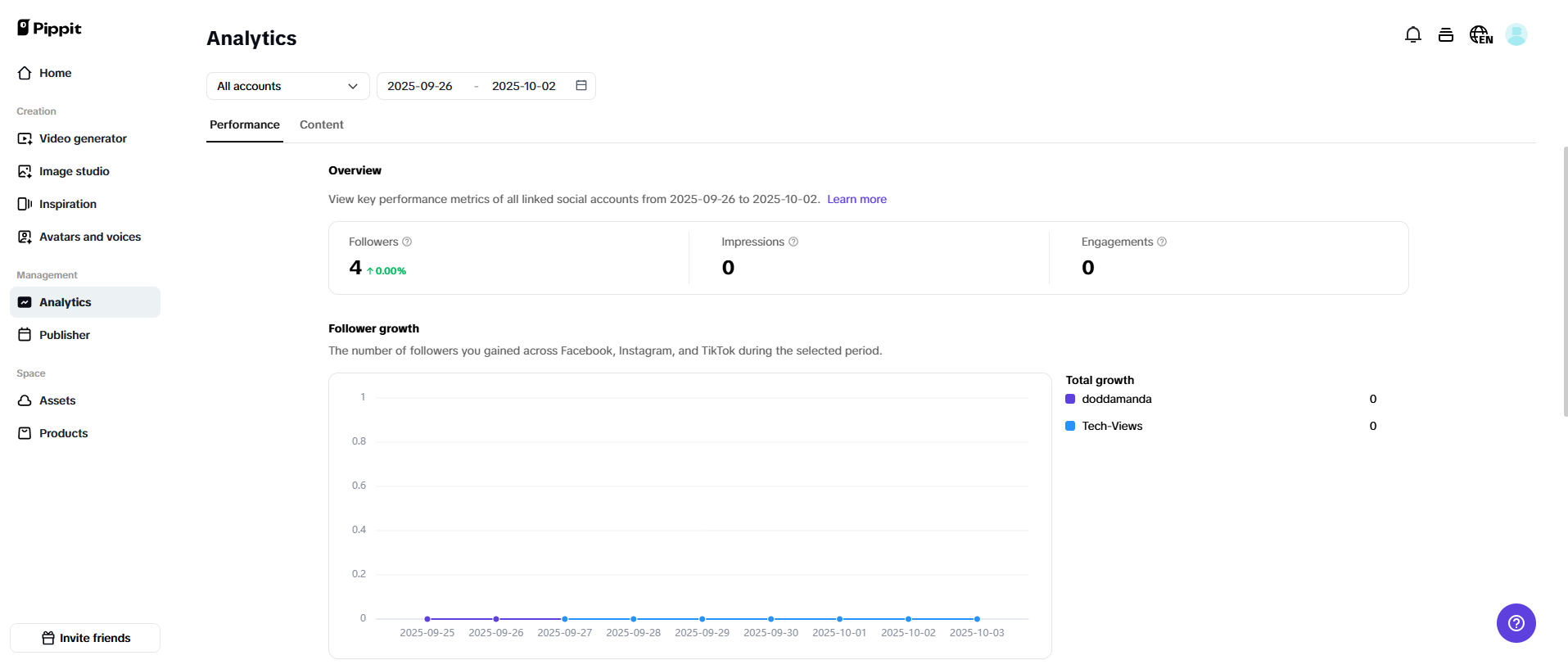This screenshot has height=669, width=1568.
Task: Click the credits stack icon in header
Action: coord(1446,34)
